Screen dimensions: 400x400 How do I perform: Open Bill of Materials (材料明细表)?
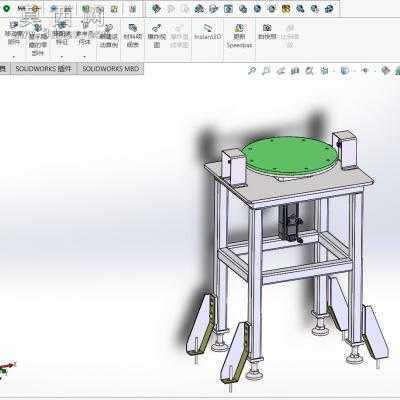click(133, 35)
